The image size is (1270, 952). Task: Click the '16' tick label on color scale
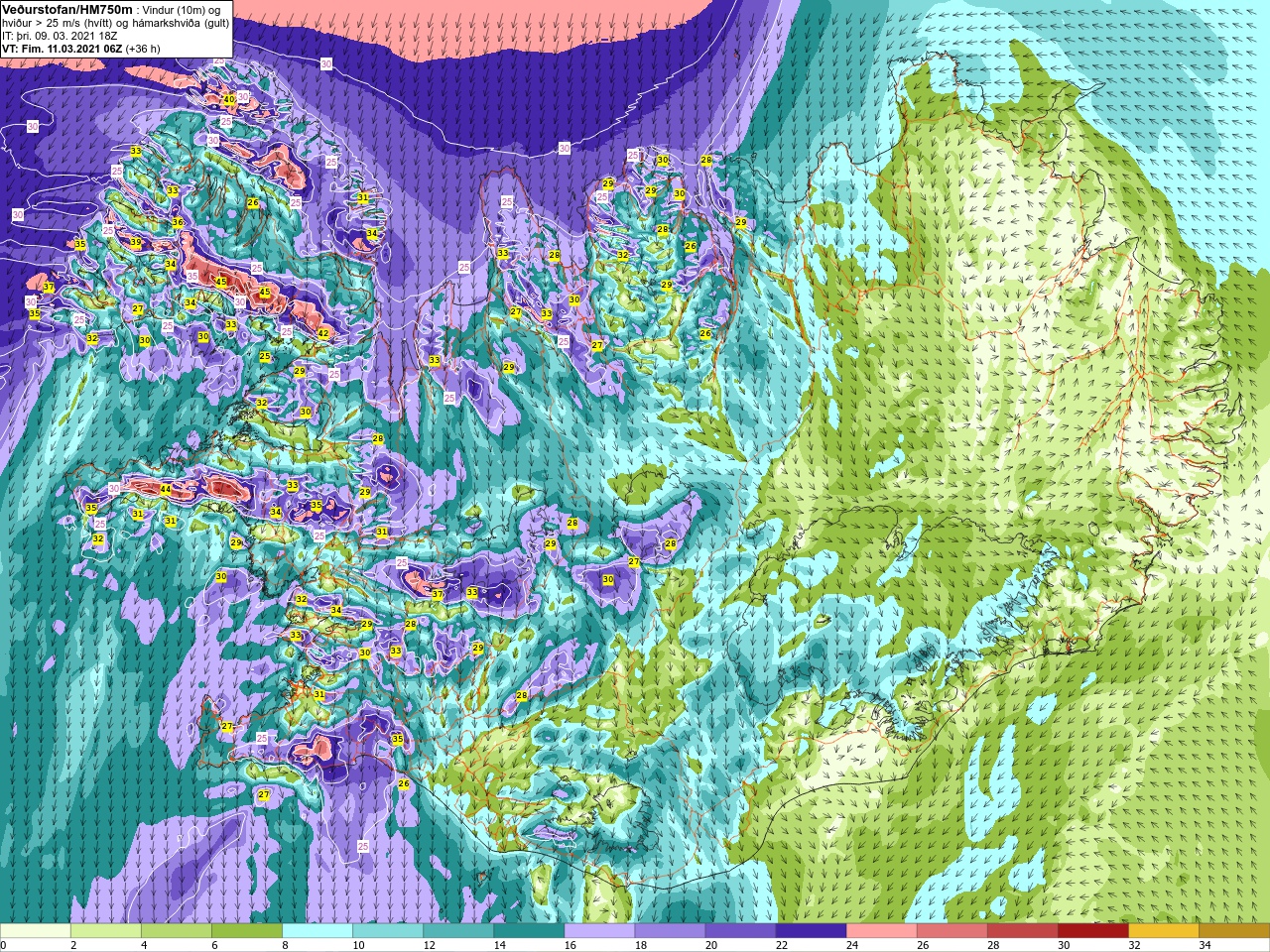tap(570, 945)
